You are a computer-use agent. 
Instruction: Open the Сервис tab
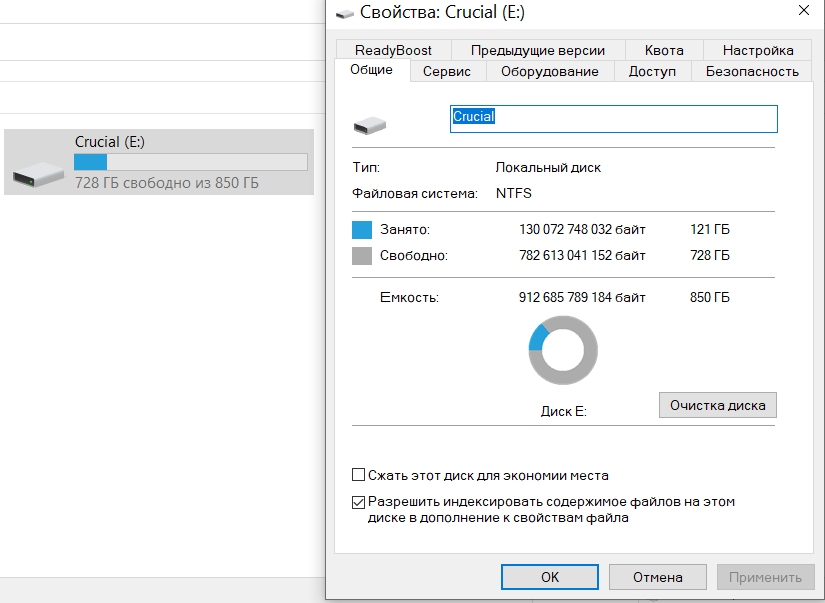tap(447, 72)
